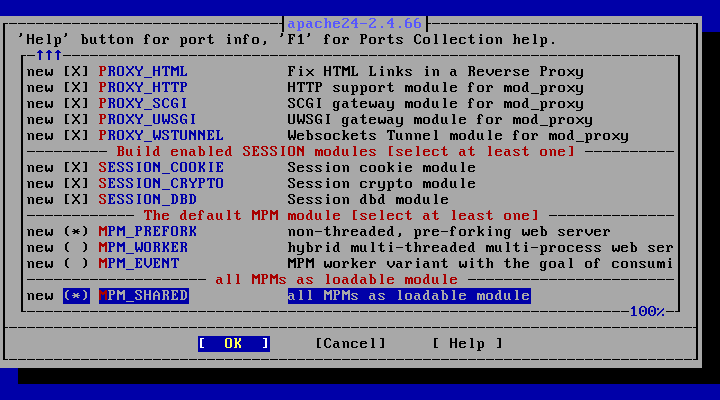Click 'MPM worker variant with the goal' description

click(480, 264)
